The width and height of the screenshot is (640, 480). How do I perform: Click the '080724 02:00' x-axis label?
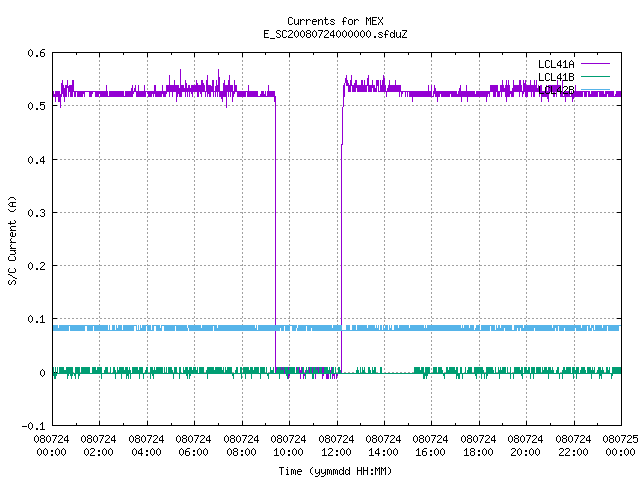[x=98, y=446]
